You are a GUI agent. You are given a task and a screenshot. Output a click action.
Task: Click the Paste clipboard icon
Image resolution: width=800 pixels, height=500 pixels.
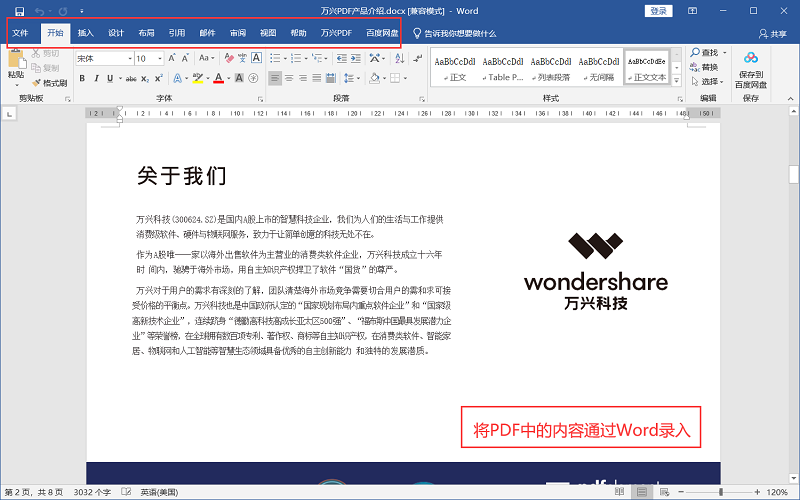click(x=16, y=60)
